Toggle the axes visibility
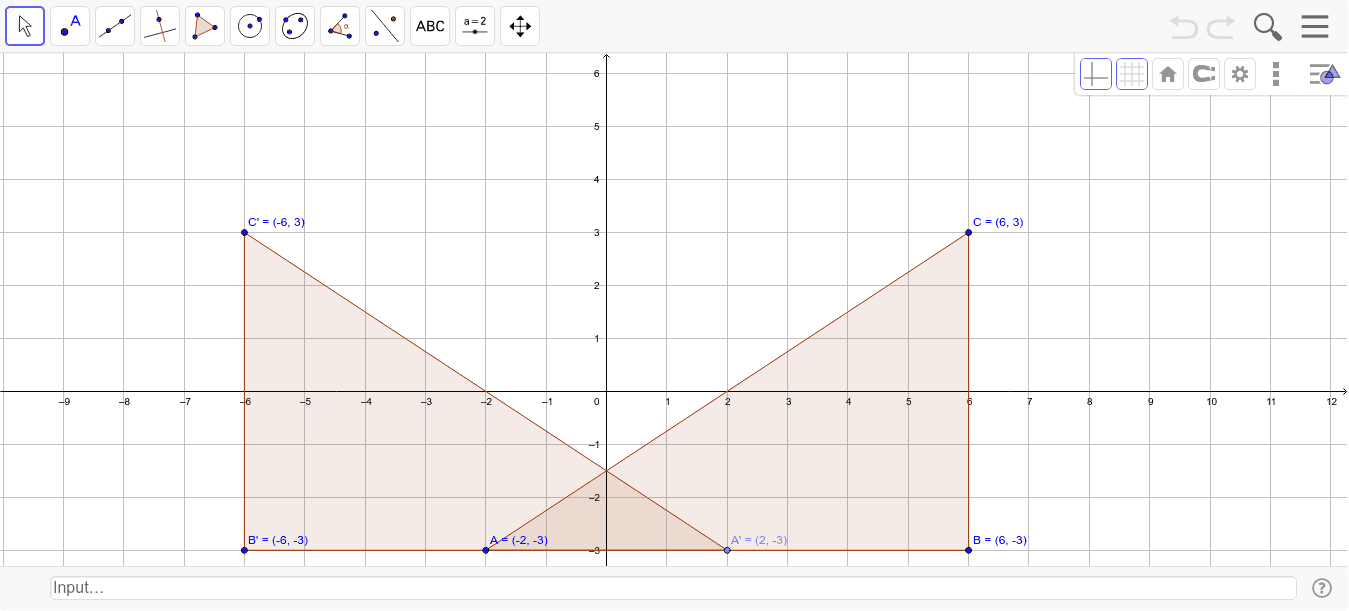The image size is (1349, 611). (x=1096, y=73)
